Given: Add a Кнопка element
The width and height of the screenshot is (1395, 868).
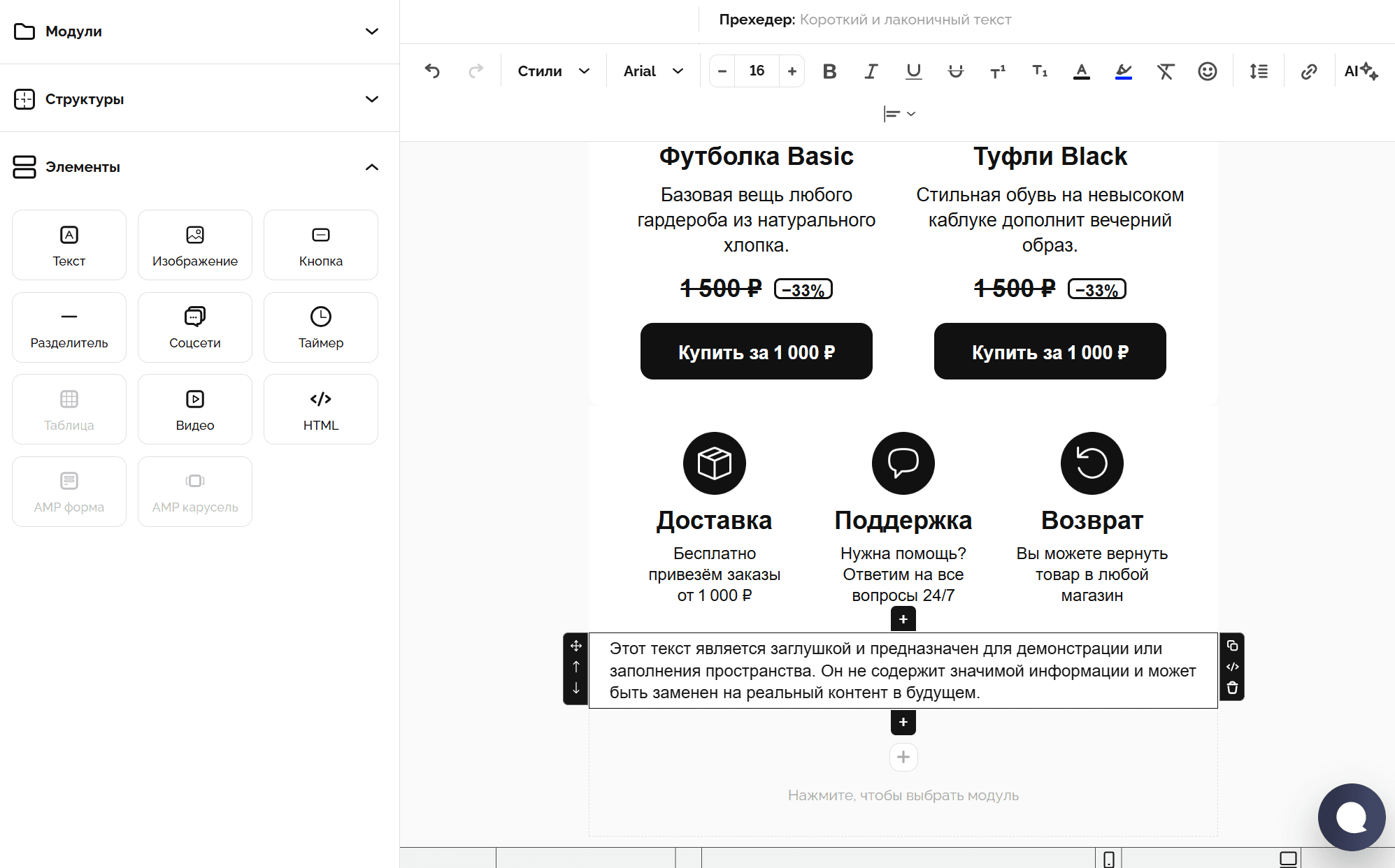Looking at the screenshot, I should pyautogui.click(x=321, y=245).
